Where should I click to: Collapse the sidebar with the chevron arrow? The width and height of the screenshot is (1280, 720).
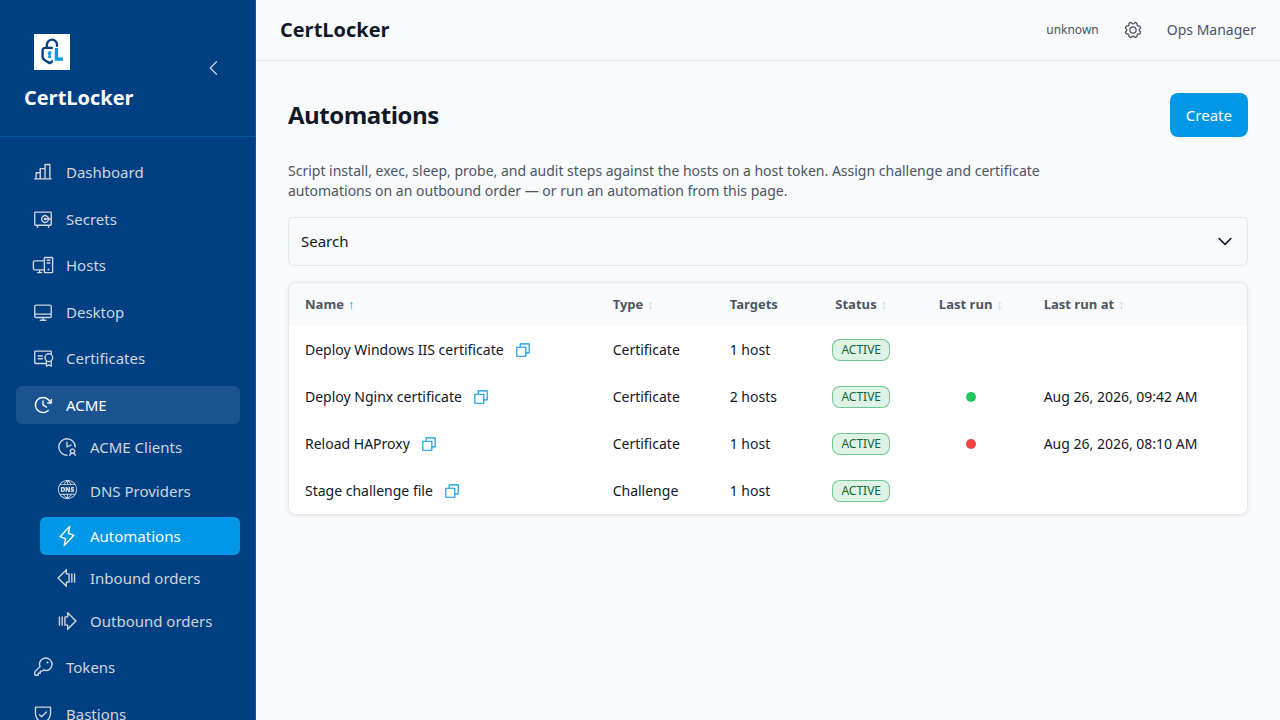pos(213,68)
